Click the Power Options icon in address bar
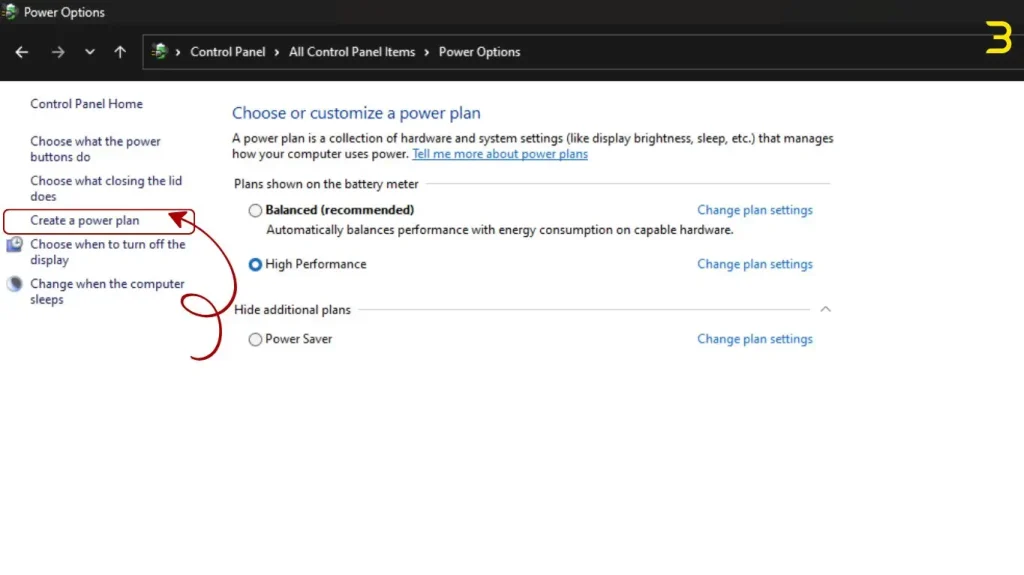 [159, 52]
